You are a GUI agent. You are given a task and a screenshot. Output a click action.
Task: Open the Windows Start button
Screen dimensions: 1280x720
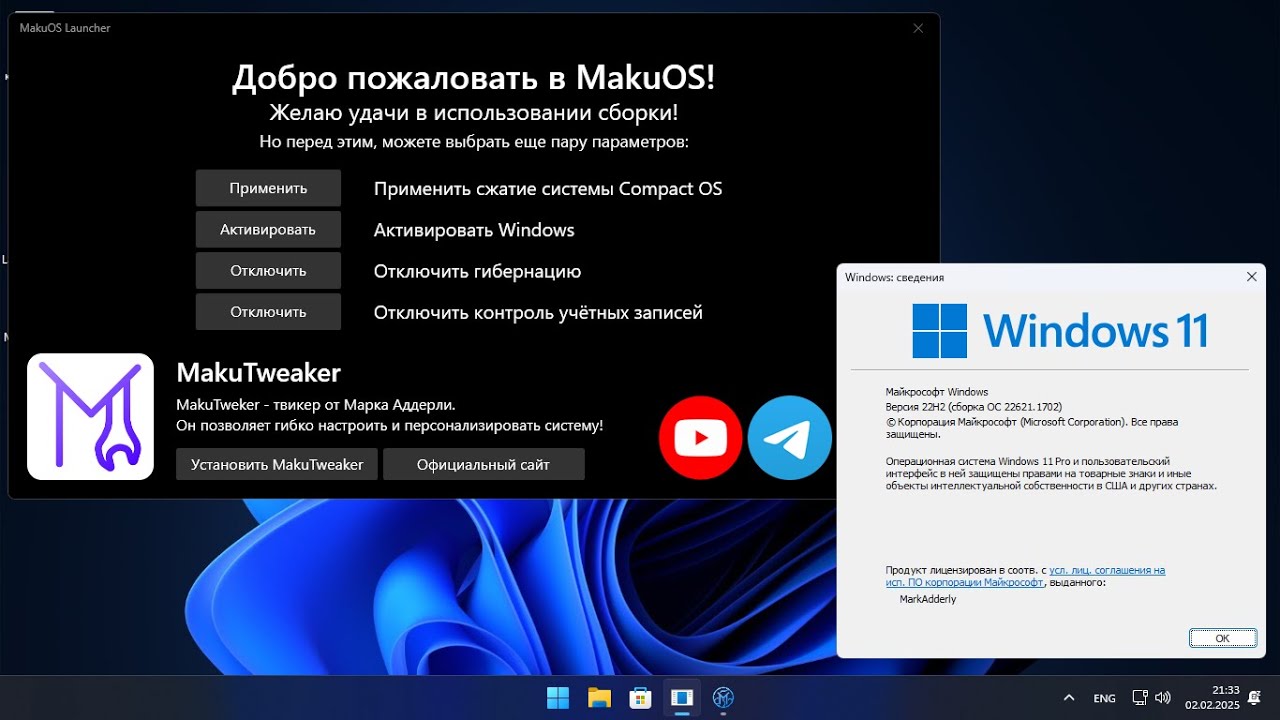(558, 698)
